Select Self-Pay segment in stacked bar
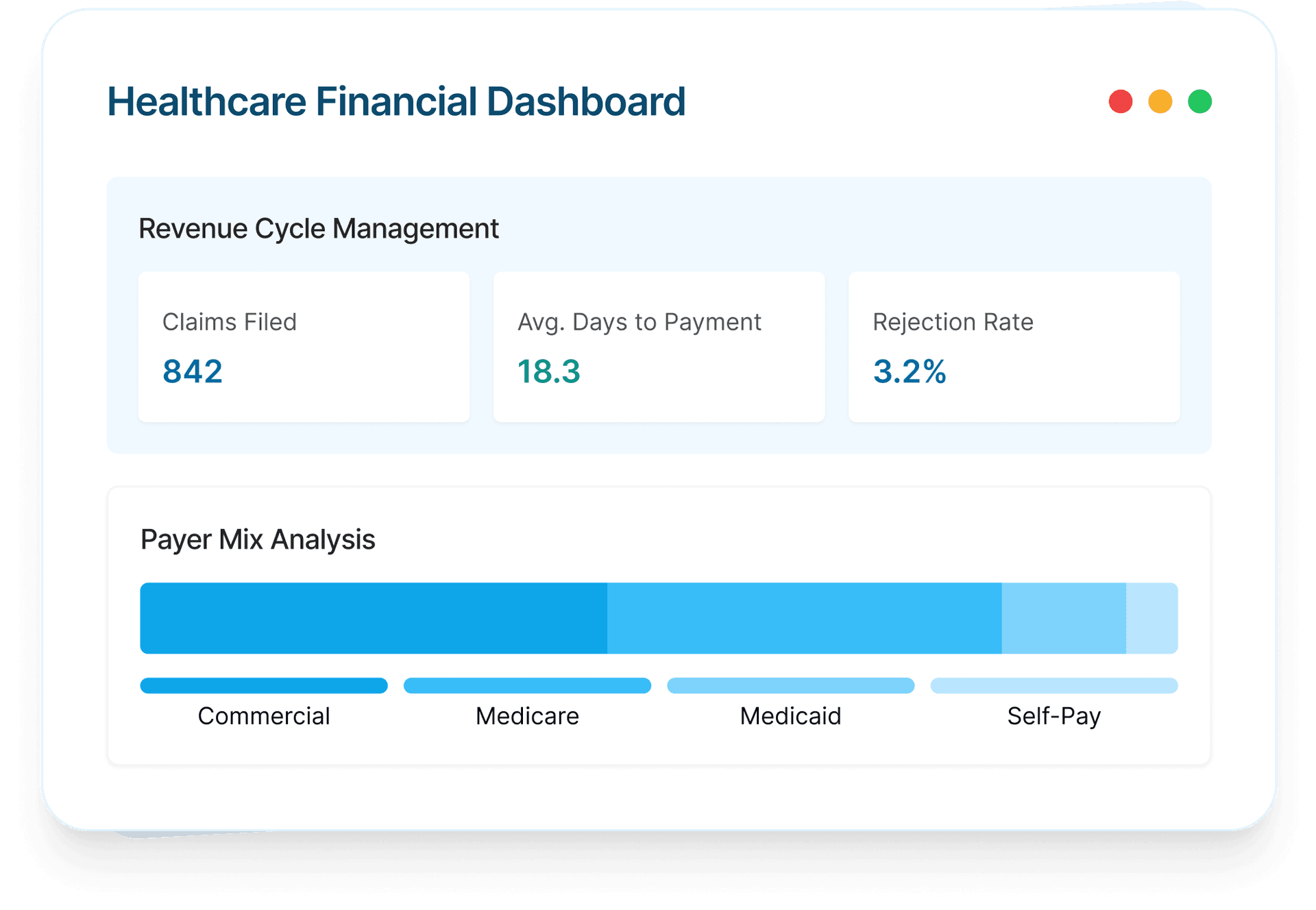 pyautogui.click(x=1151, y=618)
